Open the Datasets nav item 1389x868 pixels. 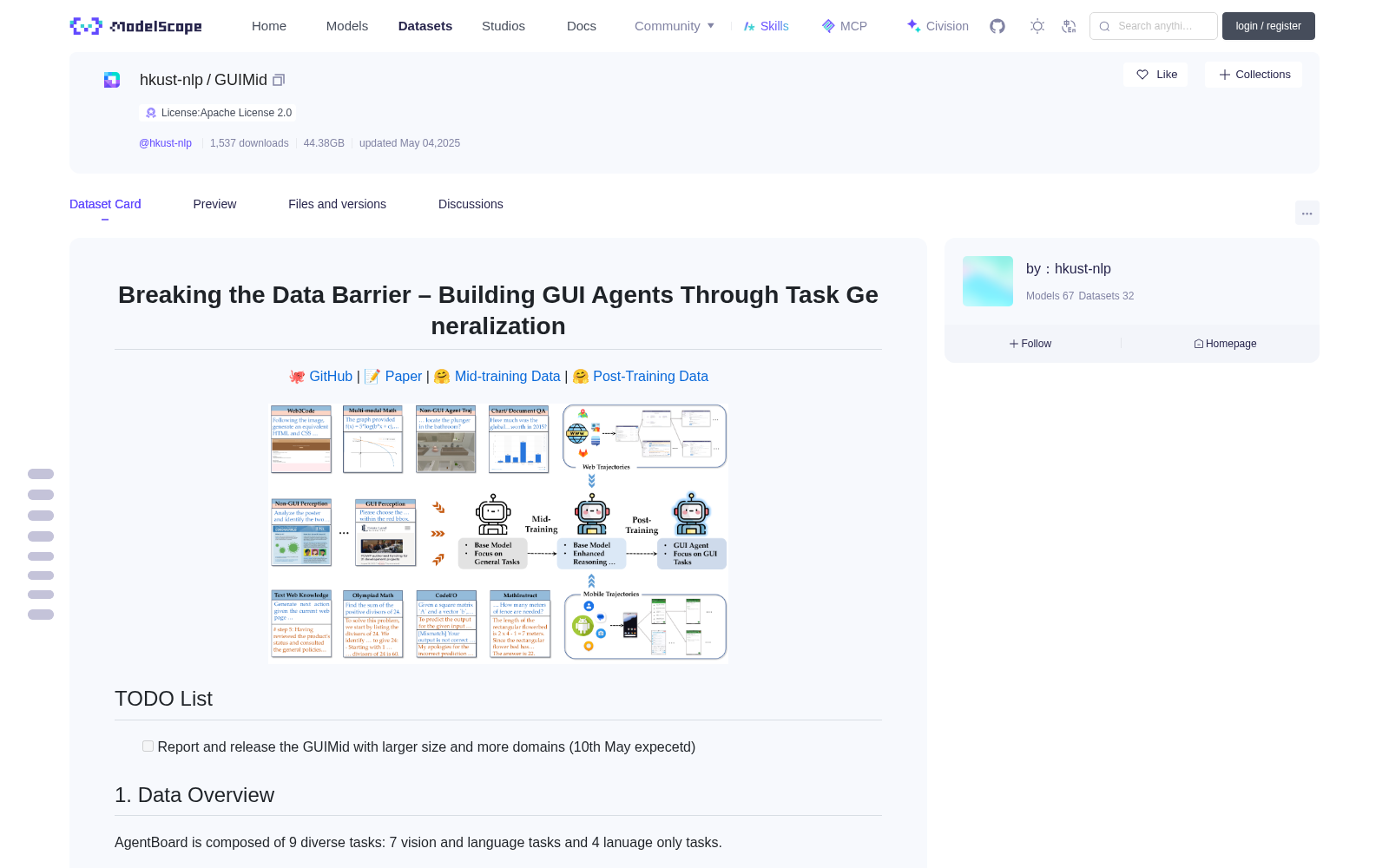[x=425, y=26]
